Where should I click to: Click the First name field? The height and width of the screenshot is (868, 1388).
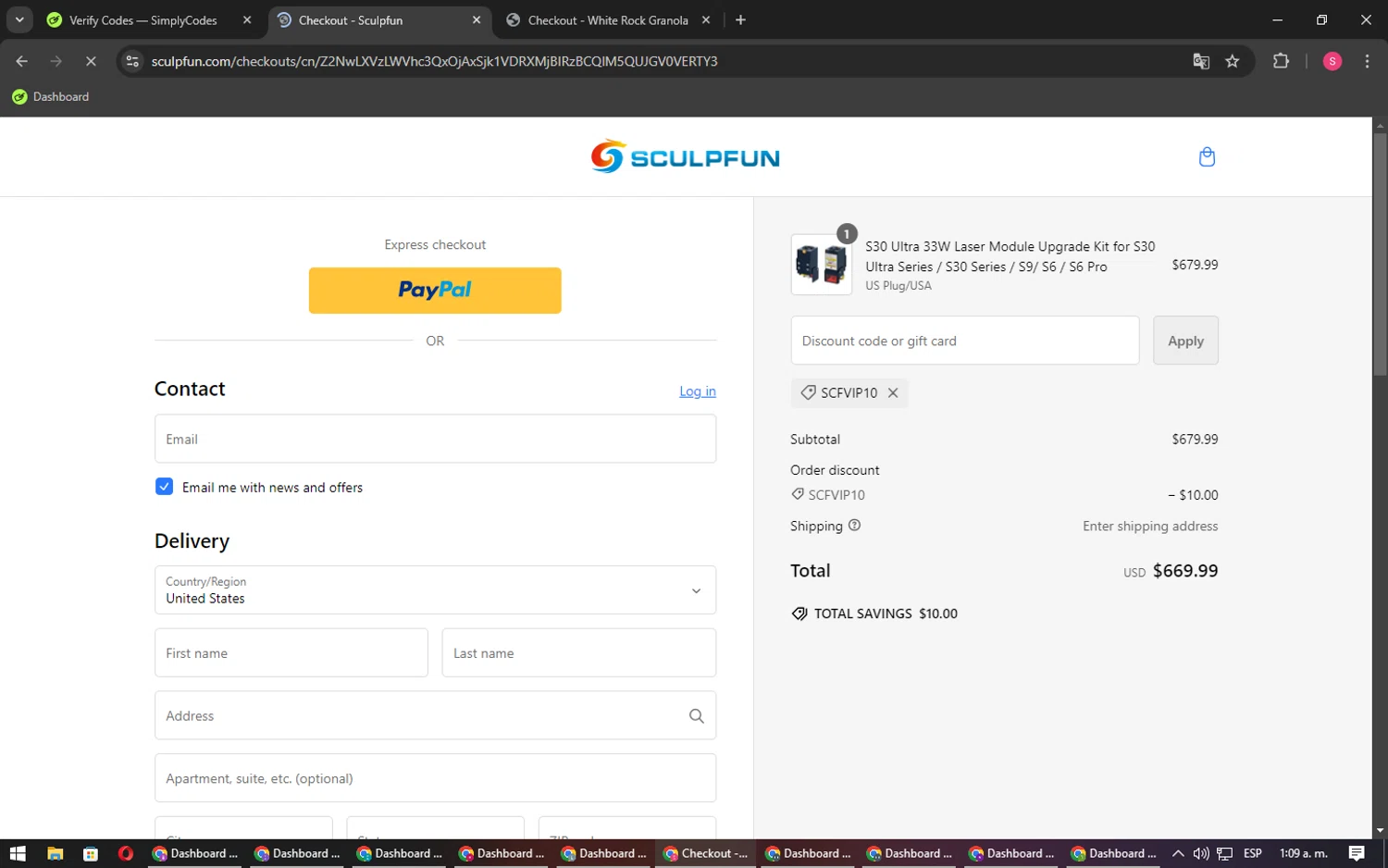click(x=291, y=653)
